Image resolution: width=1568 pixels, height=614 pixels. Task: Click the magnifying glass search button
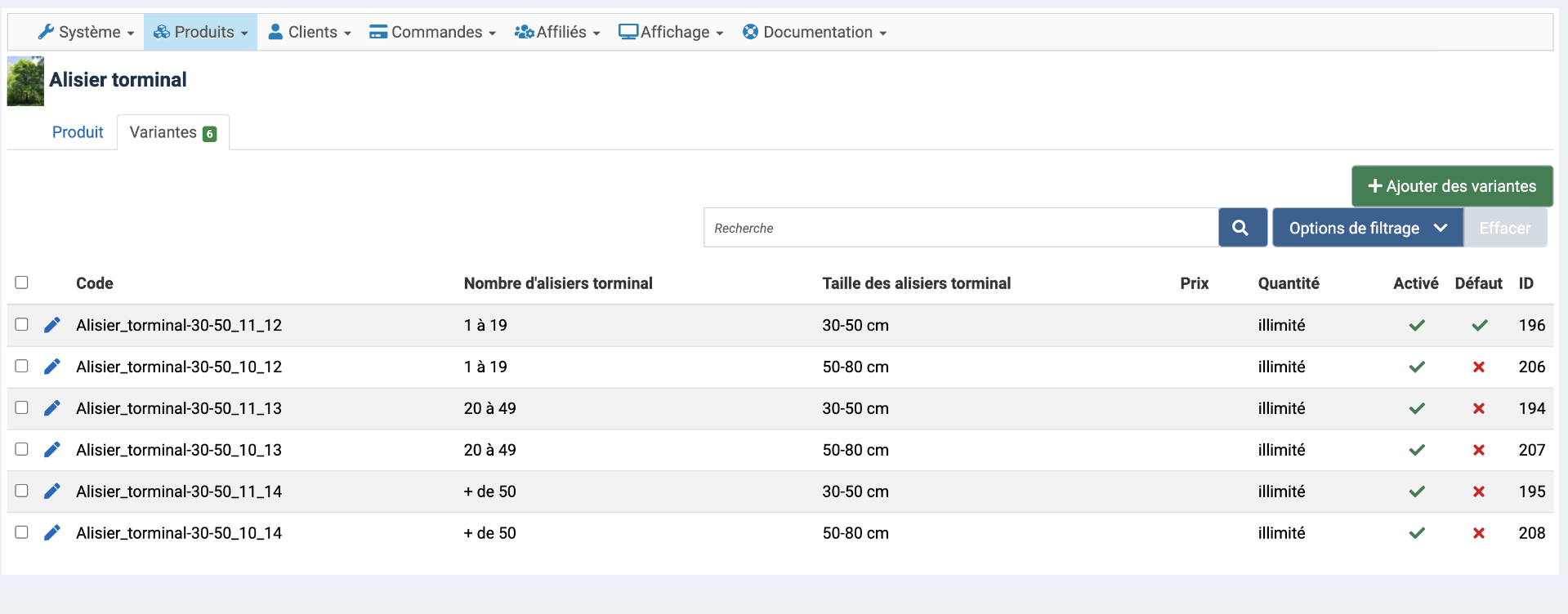(x=1241, y=228)
